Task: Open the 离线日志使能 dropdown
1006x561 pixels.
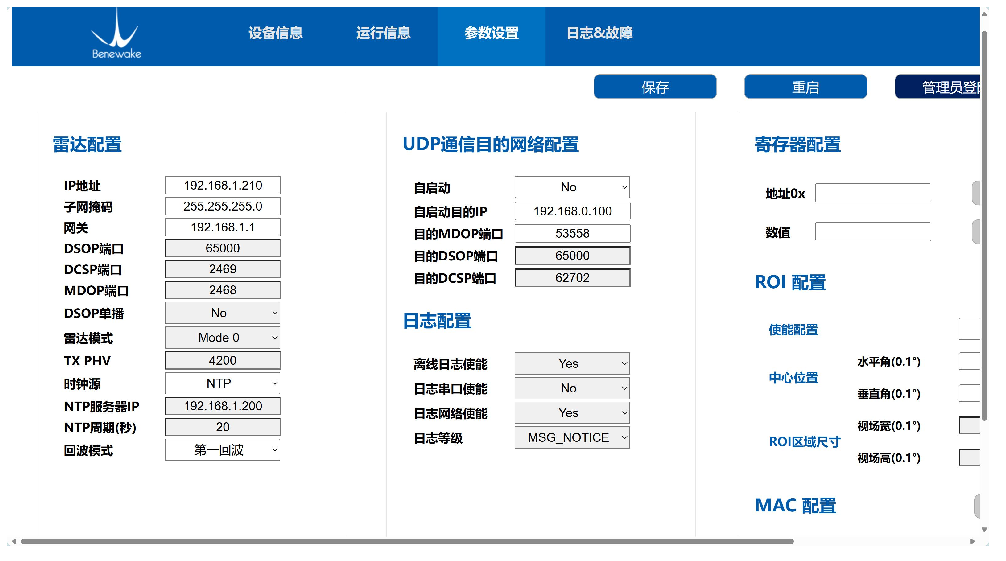Action: coord(572,363)
